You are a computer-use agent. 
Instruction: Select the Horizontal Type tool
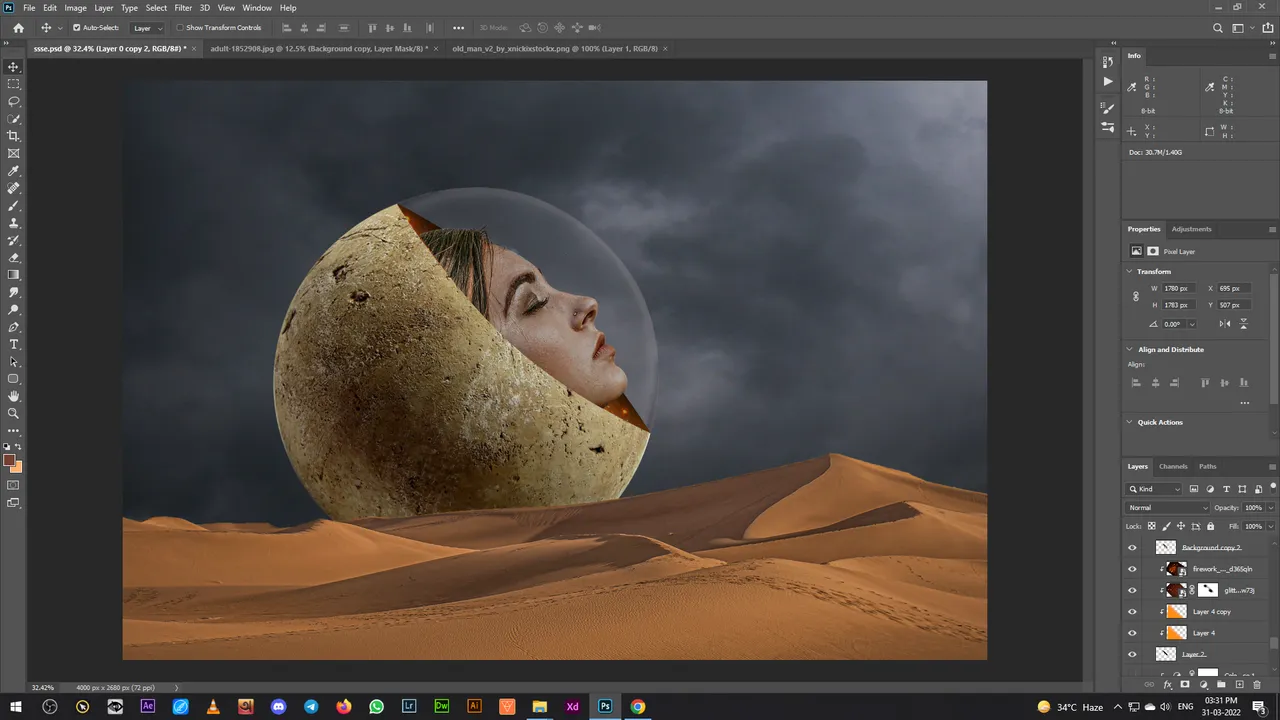point(13,344)
